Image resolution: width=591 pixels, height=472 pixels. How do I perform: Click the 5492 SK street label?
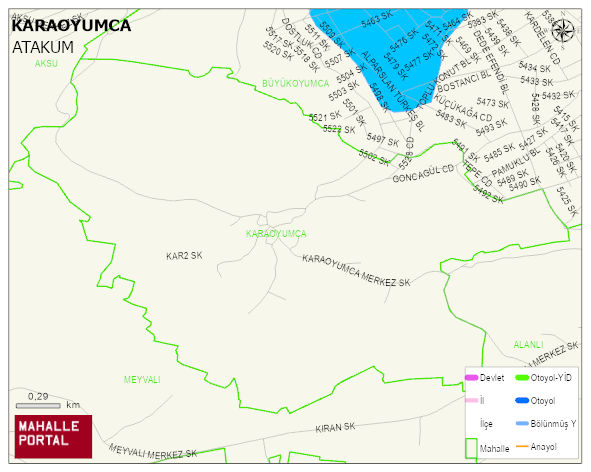[488, 195]
